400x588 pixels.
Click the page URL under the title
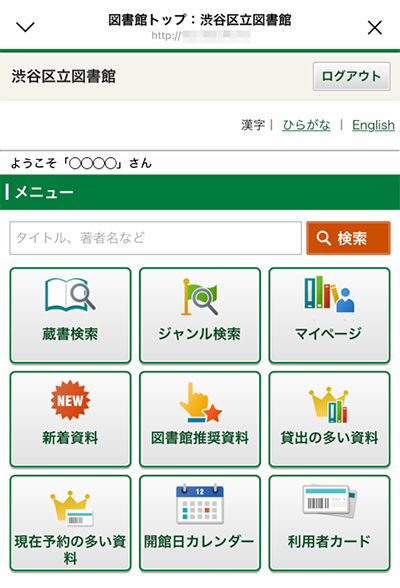tap(201, 36)
